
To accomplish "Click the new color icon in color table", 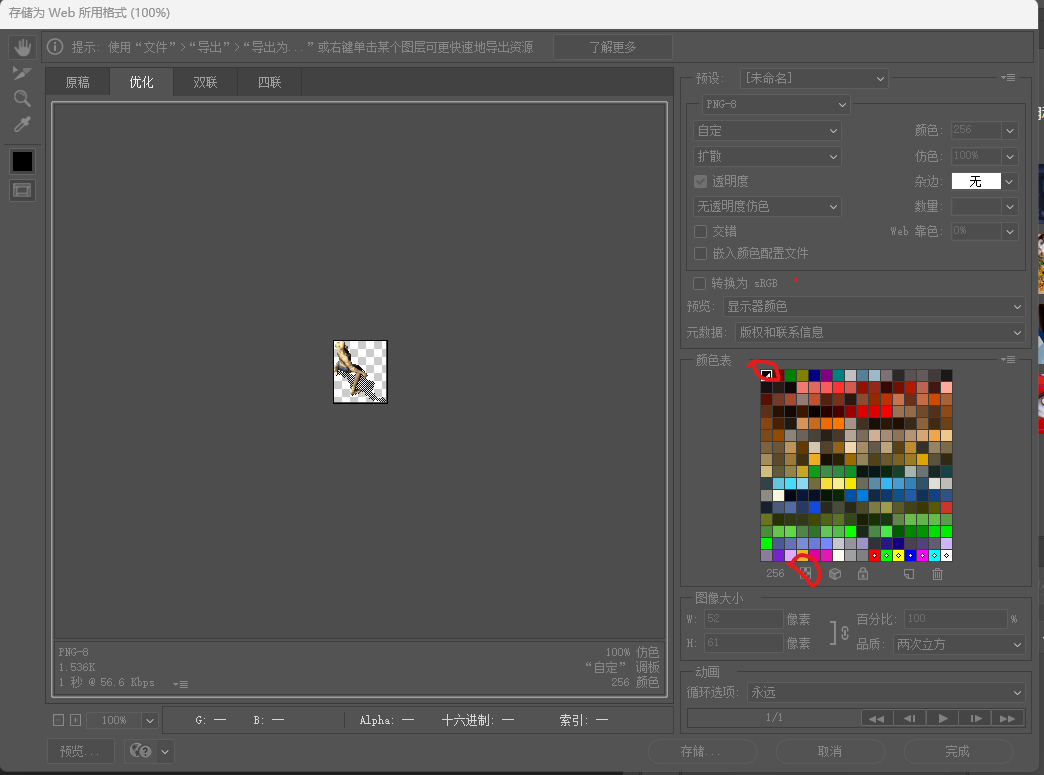I will pos(908,573).
